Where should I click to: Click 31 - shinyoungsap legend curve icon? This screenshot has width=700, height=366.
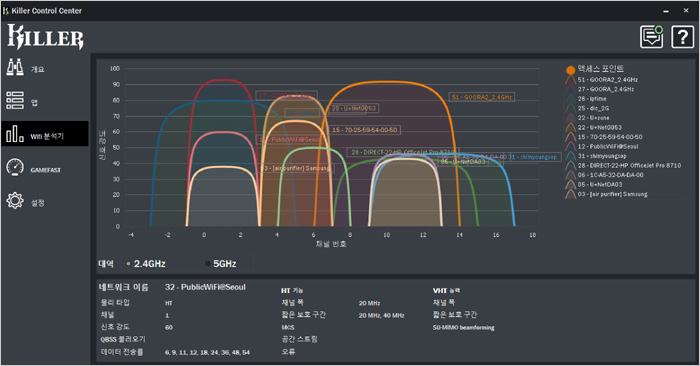(570, 156)
